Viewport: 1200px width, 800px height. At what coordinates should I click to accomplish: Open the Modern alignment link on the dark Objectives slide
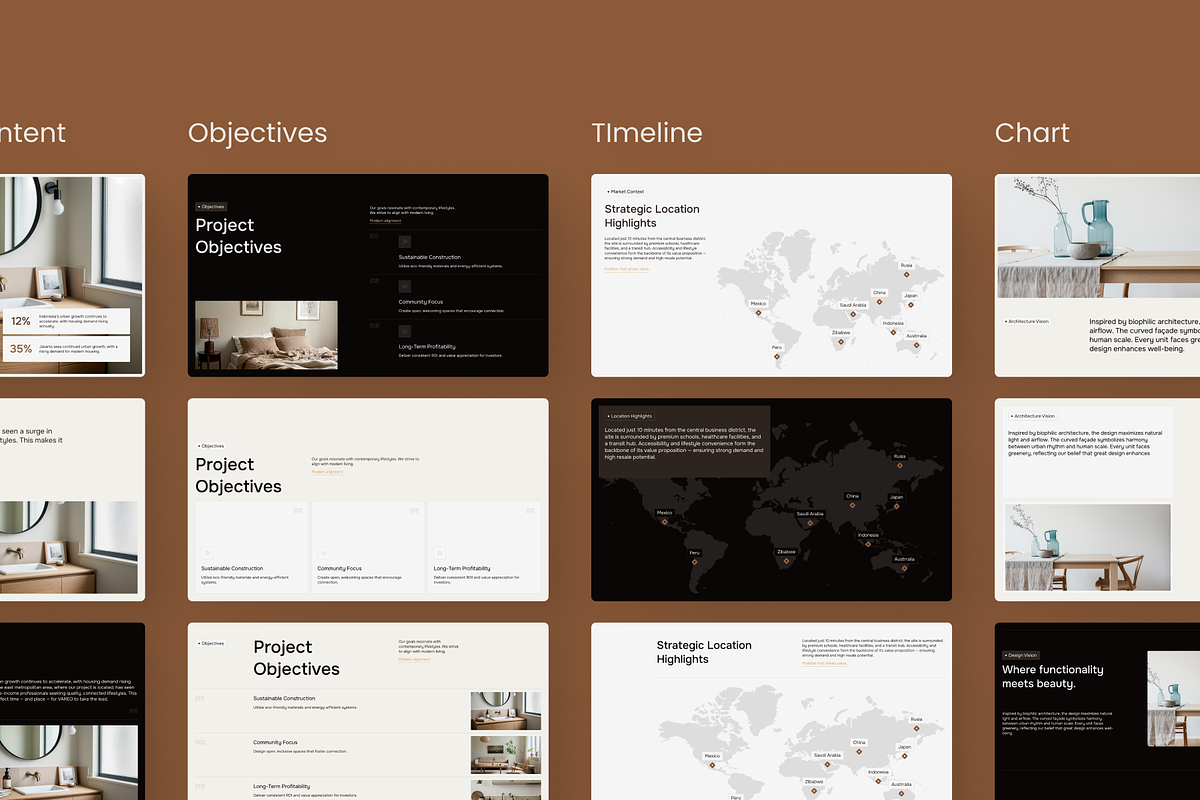point(385,220)
